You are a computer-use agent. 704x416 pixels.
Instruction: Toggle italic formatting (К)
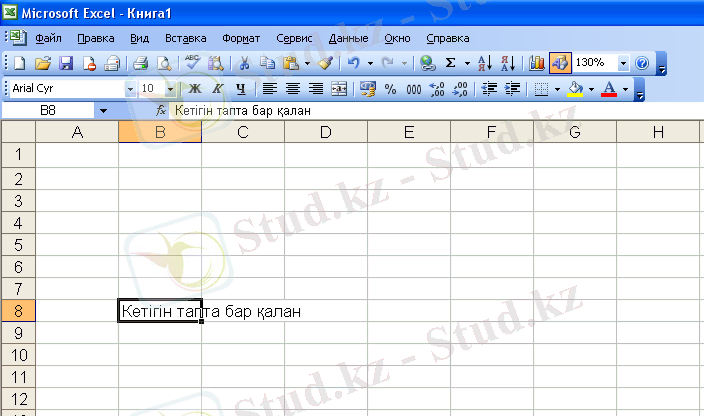pos(217,89)
